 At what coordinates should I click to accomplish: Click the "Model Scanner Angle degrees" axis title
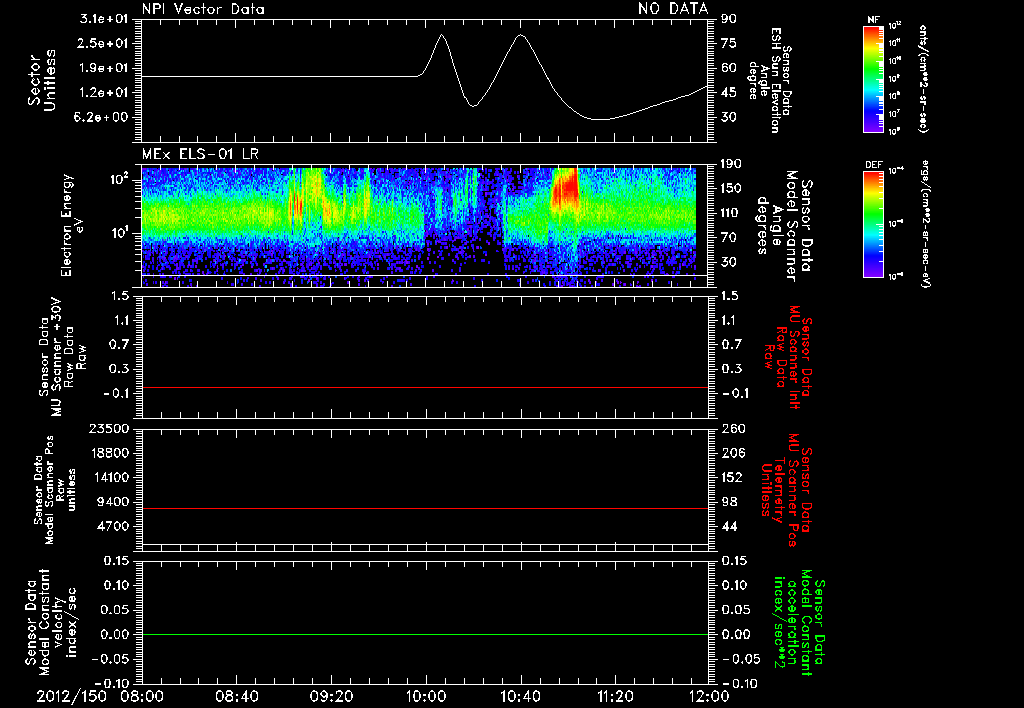pyautogui.click(x=784, y=225)
